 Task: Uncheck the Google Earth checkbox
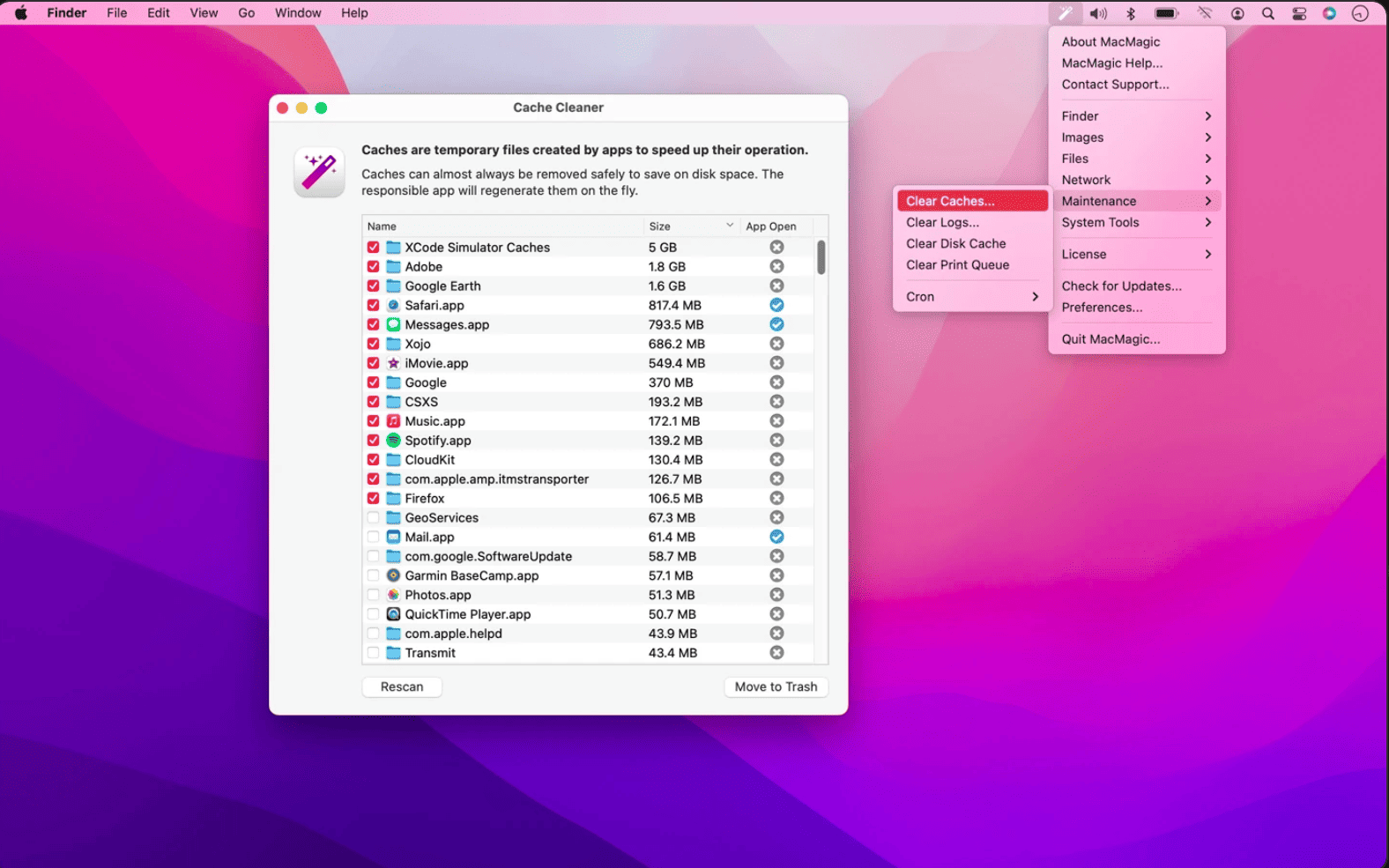pyautogui.click(x=373, y=286)
